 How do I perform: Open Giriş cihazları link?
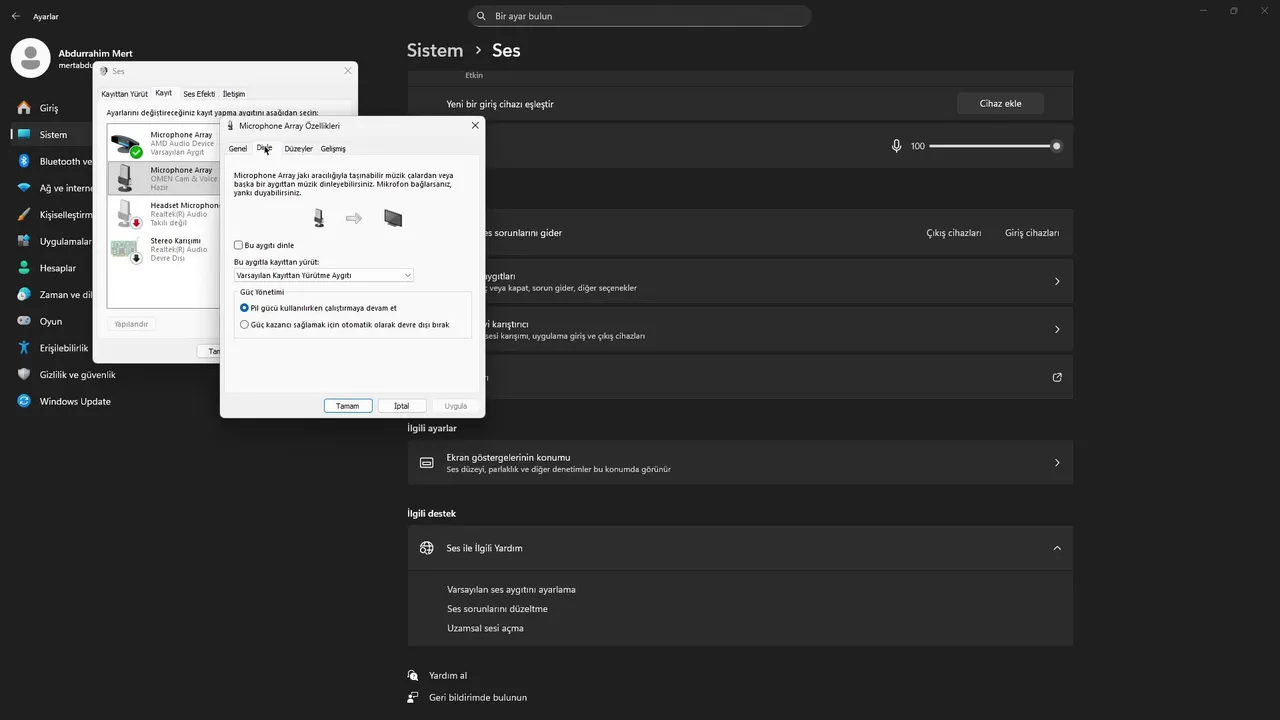(1032, 233)
